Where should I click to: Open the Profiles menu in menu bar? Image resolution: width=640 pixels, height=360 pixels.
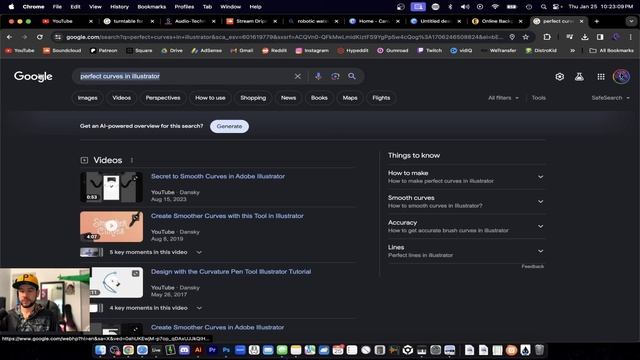(x=184, y=7)
